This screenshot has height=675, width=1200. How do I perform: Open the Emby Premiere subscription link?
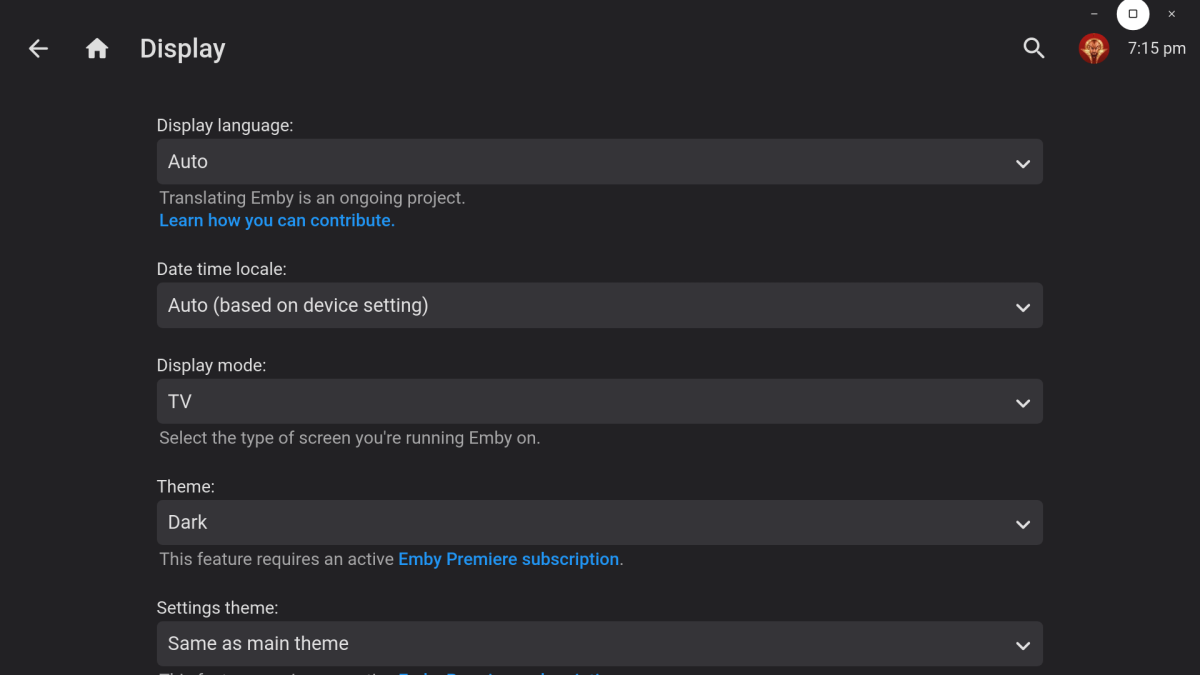[508, 559]
